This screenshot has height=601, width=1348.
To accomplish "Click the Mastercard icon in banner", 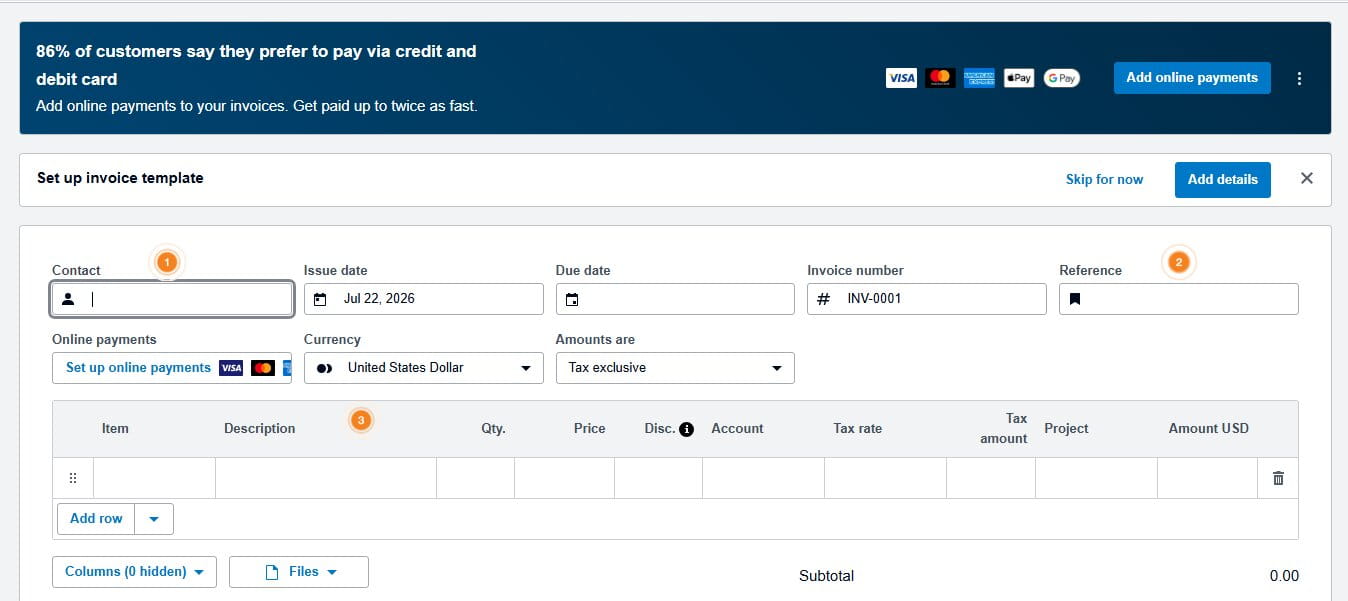I will [x=940, y=78].
